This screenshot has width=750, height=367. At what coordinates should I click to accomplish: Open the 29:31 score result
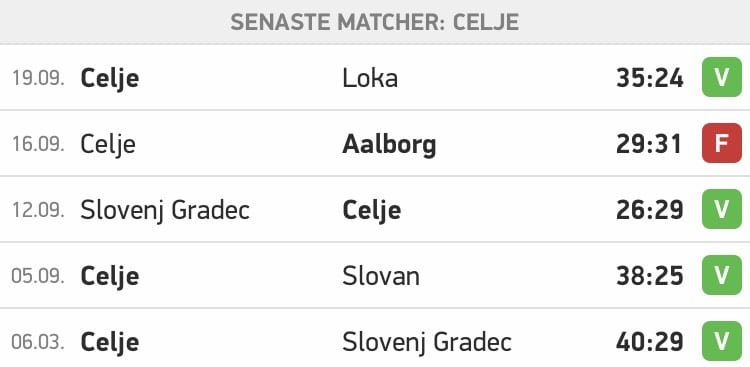click(x=649, y=145)
